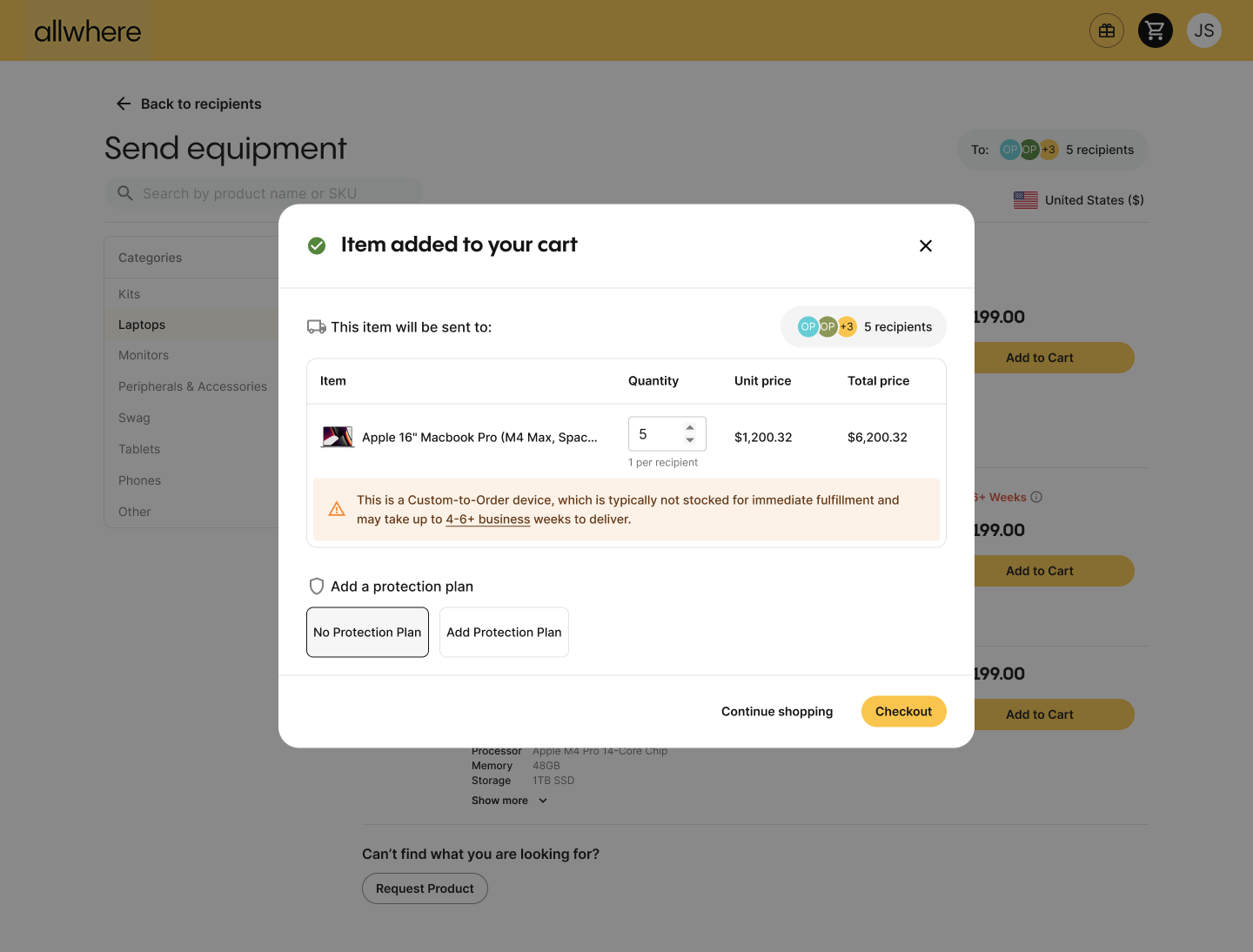Select the Laptops category
This screenshot has width=1253, height=952.
coord(191,325)
